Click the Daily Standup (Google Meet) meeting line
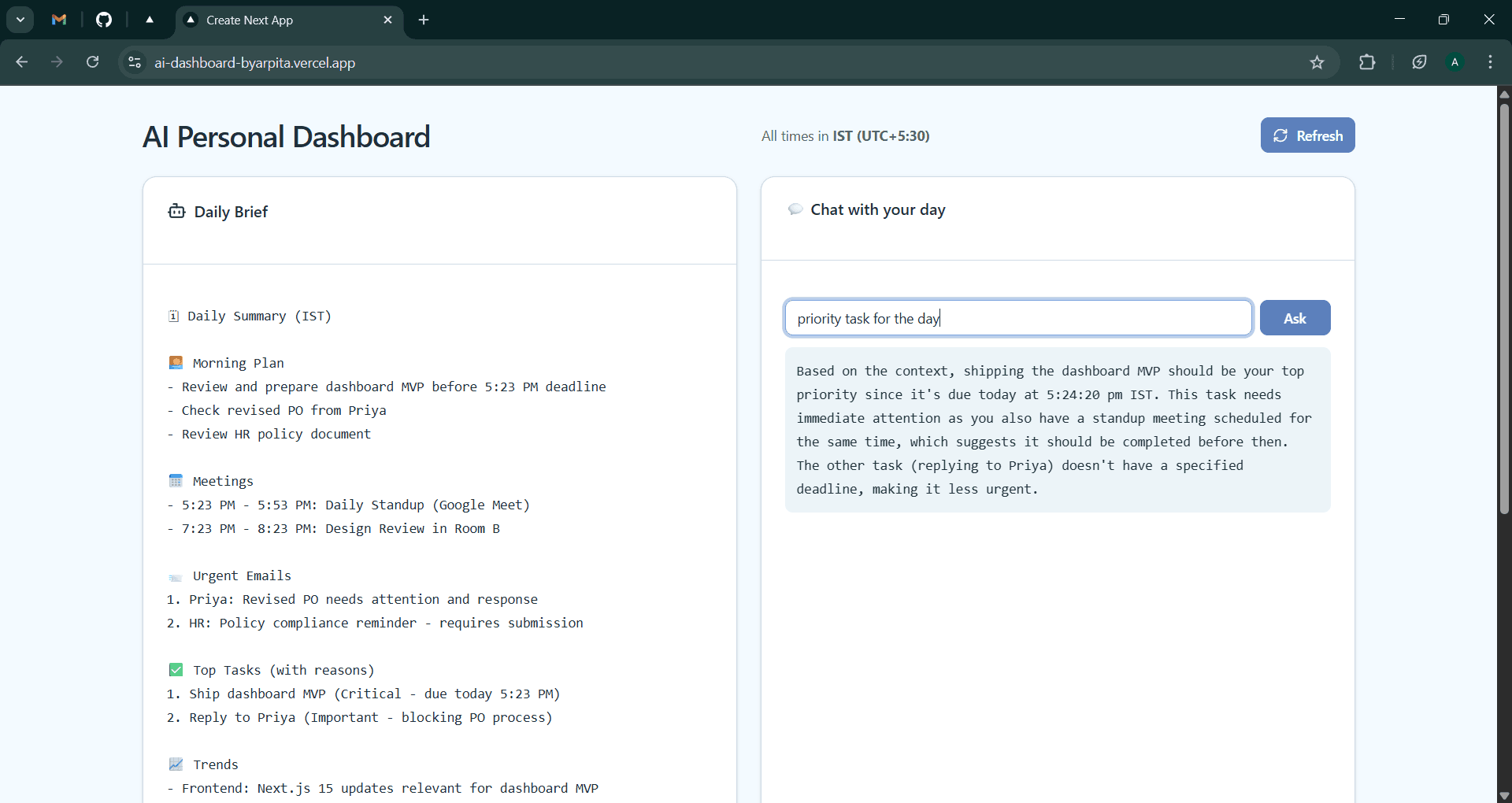Screen dimensions: 1512x803 349,505
